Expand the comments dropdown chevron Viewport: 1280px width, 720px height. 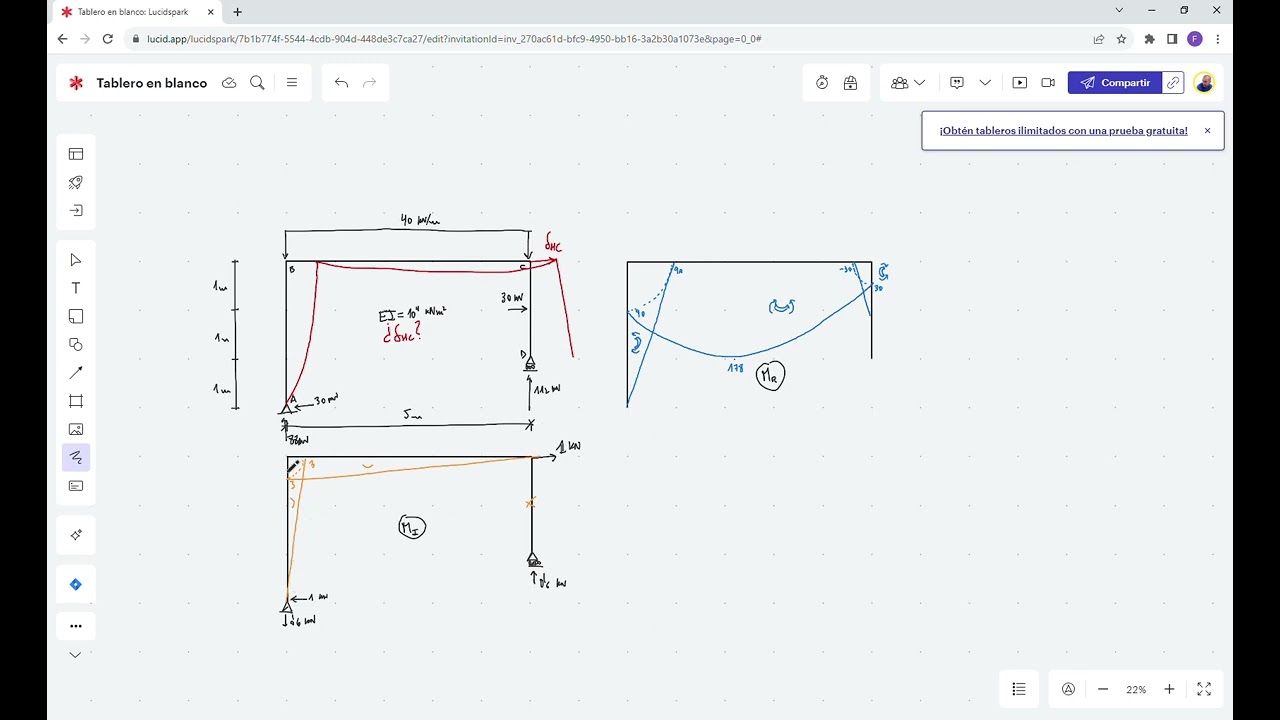coord(985,83)
